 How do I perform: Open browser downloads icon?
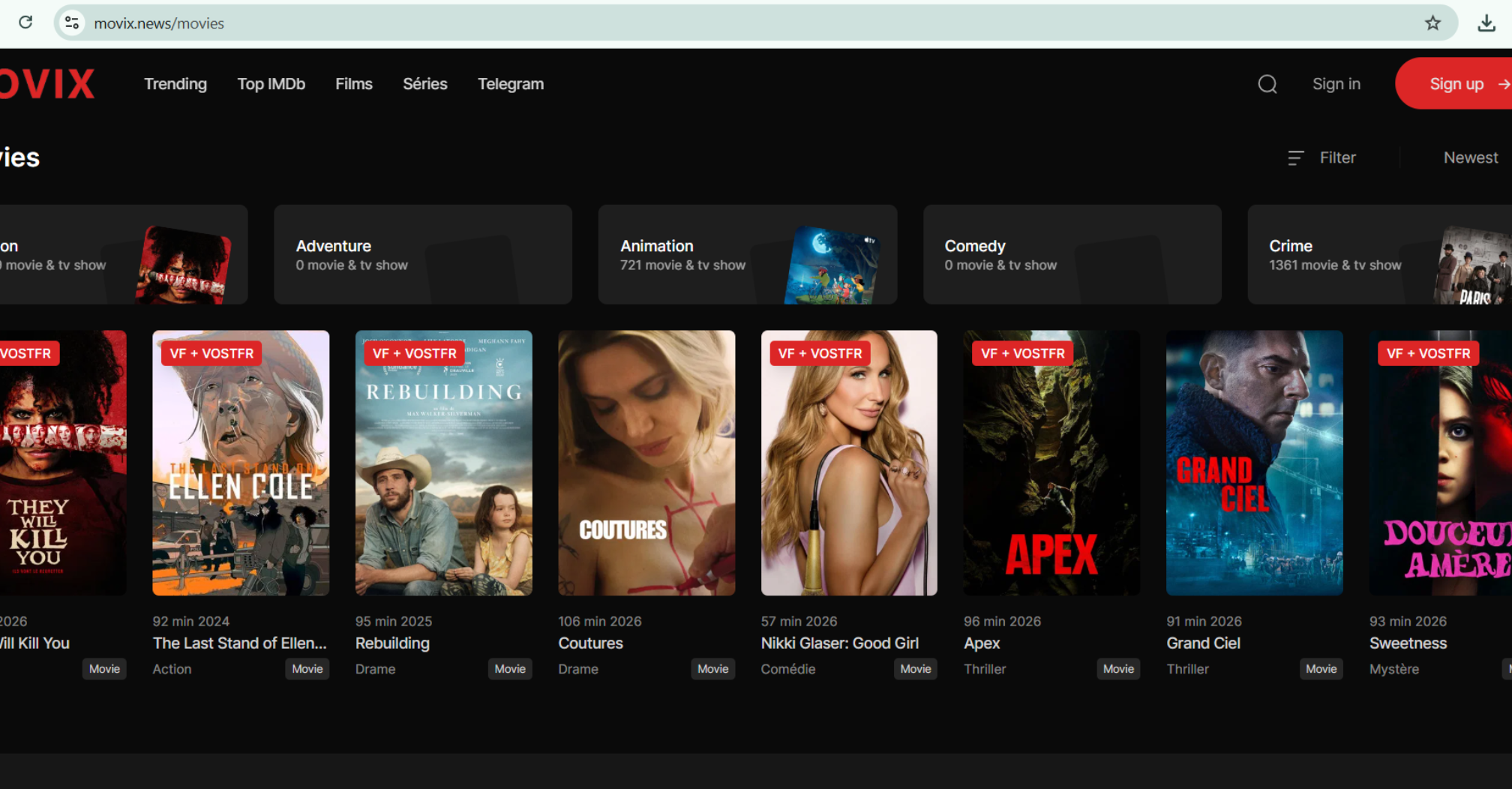click(x=1486, y=23)
